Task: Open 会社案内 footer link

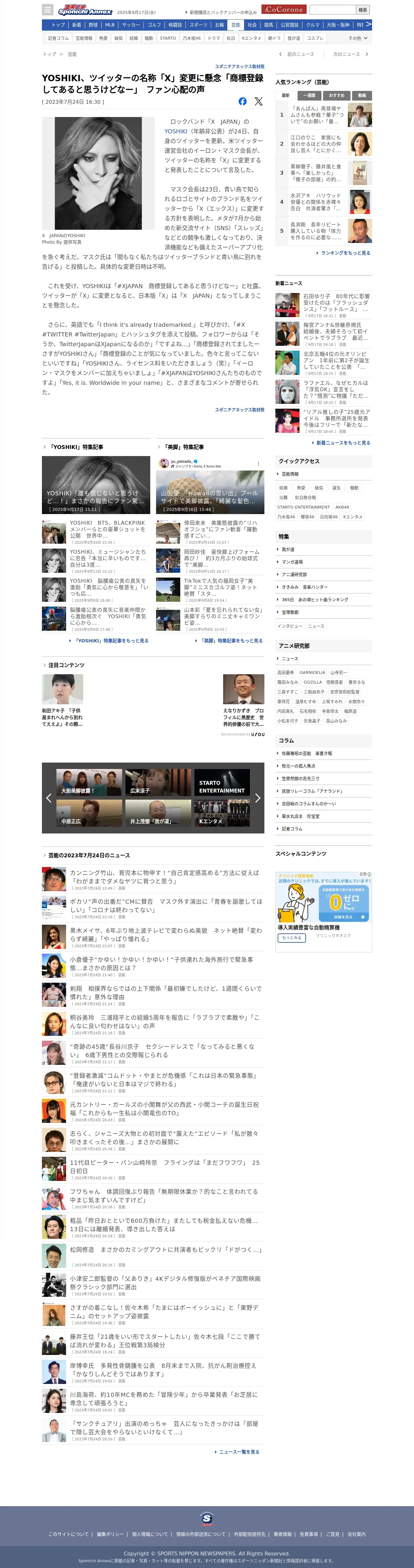Action: coord(357,1534)
